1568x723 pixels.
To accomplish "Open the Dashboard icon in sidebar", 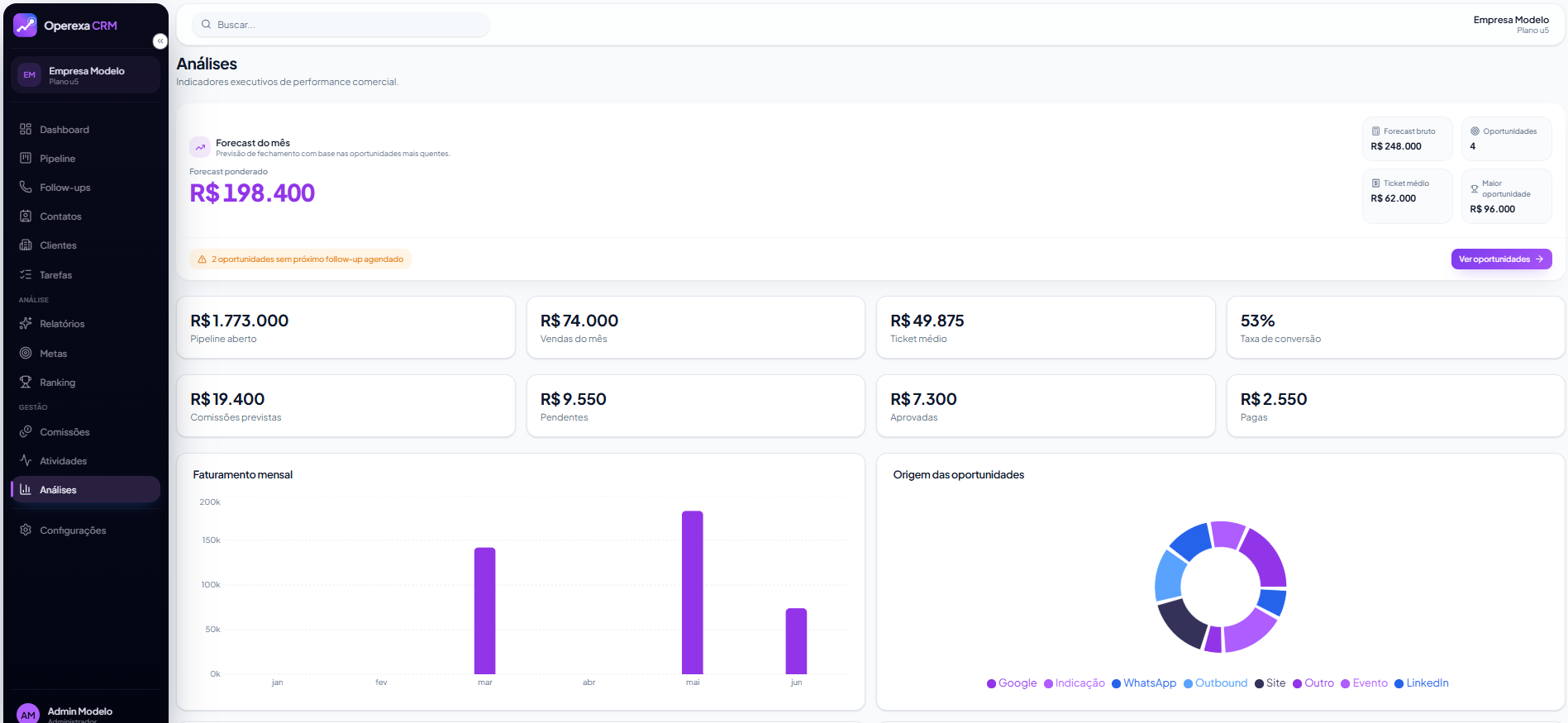I will (26, 129).
